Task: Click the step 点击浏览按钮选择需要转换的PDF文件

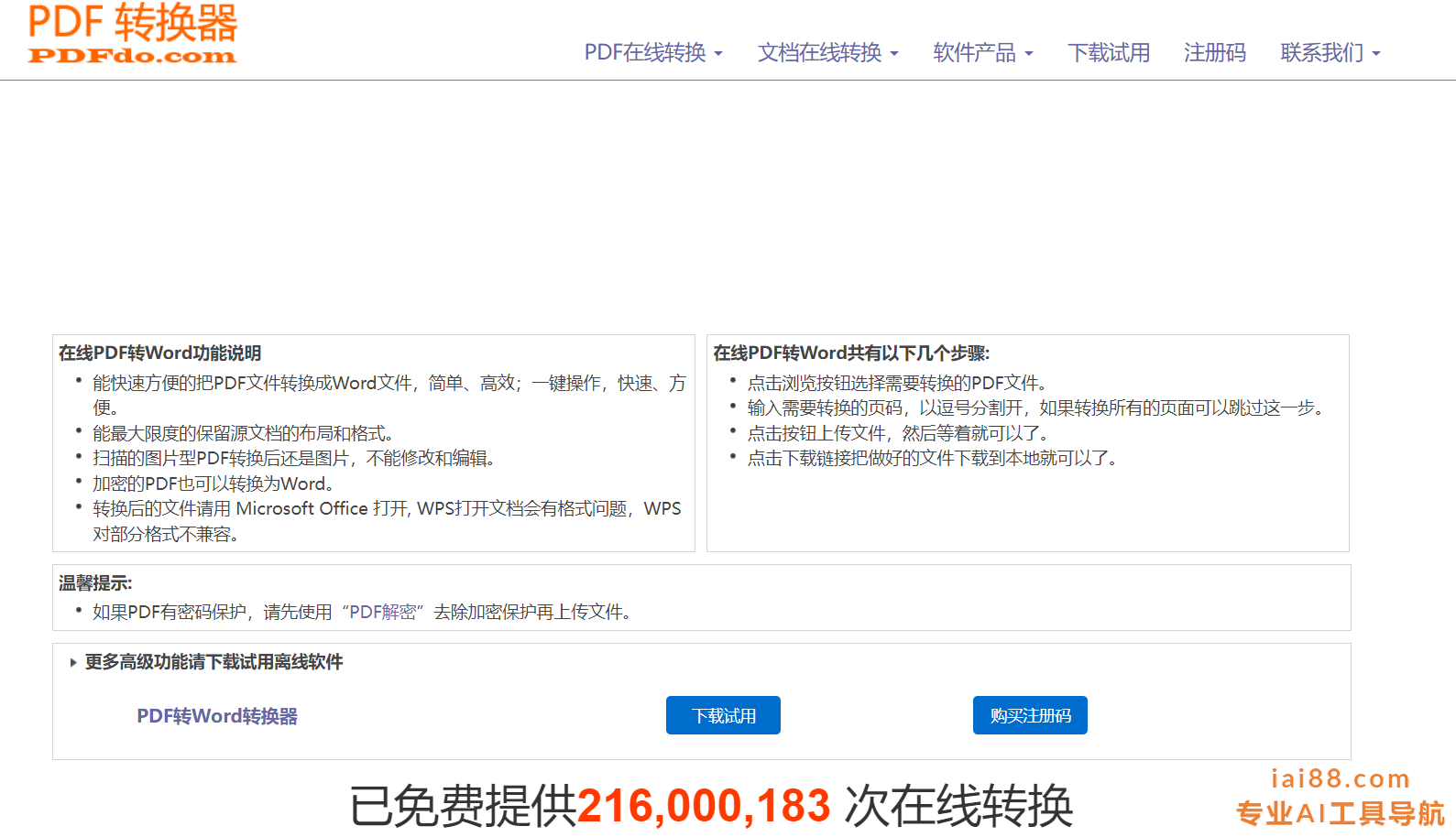Action: 897,383
